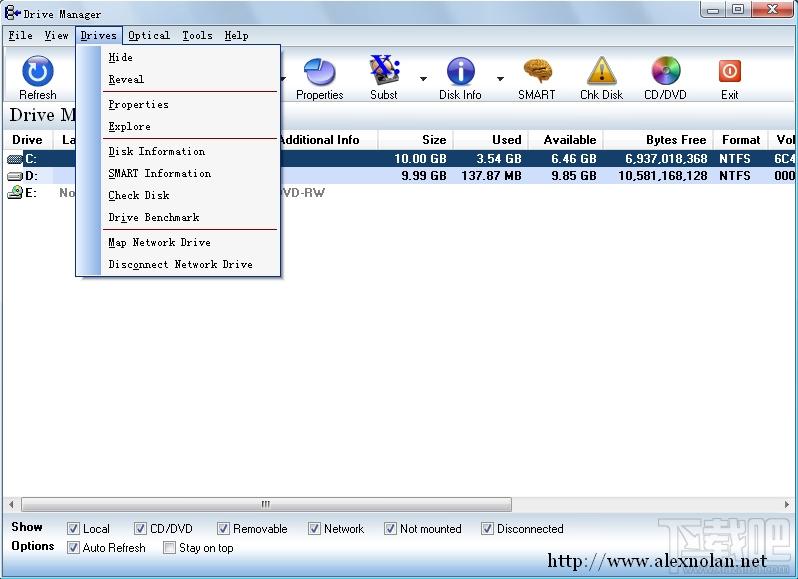798x579 pixels.
Task: Click the horizontal scrollbar thumb
Action: 266,504
